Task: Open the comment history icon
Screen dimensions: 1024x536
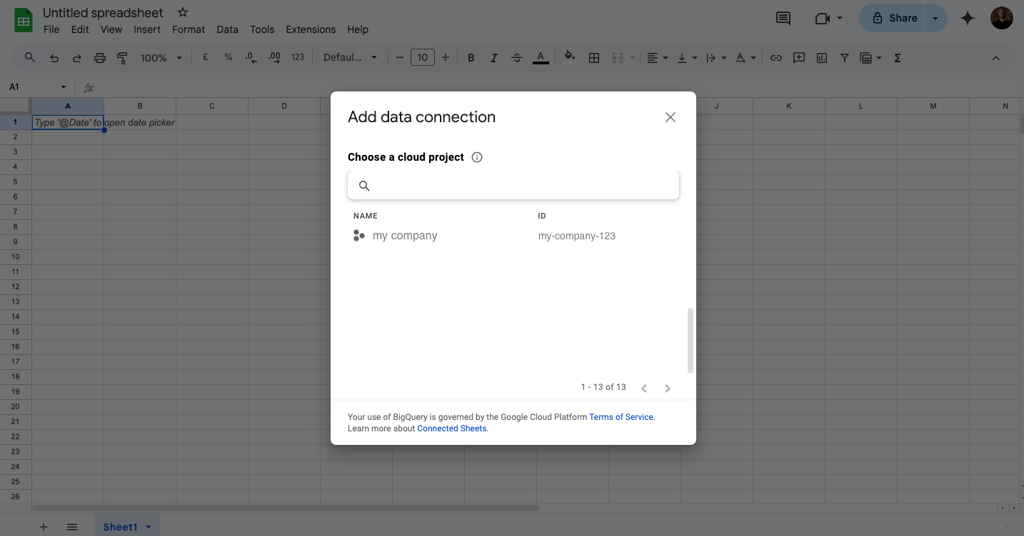Action: (x=783, y=18)
